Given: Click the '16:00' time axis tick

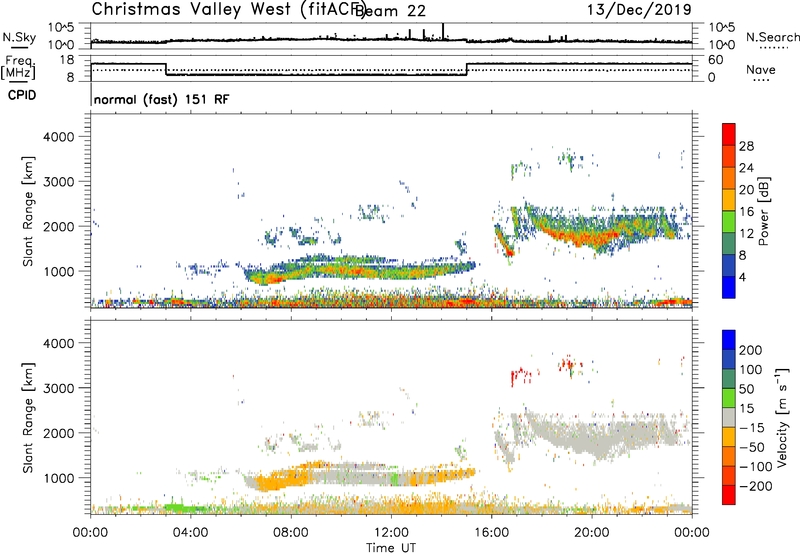Looking at the screenshot, I should (x=491, y=533).
